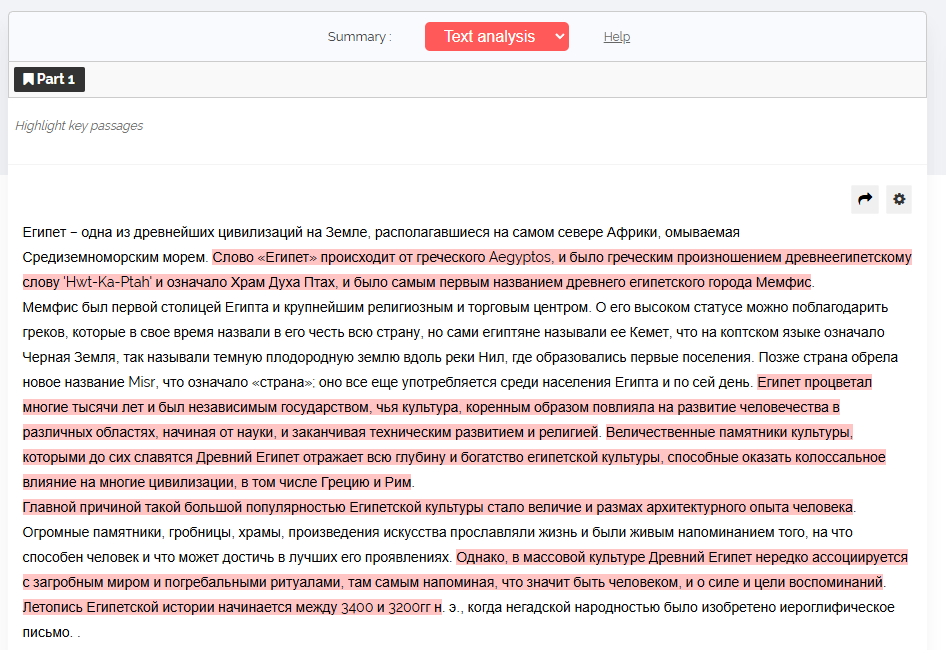Click highlighted sentence starting 'Однако, в массовой культуре'

(x=465, y=570)
